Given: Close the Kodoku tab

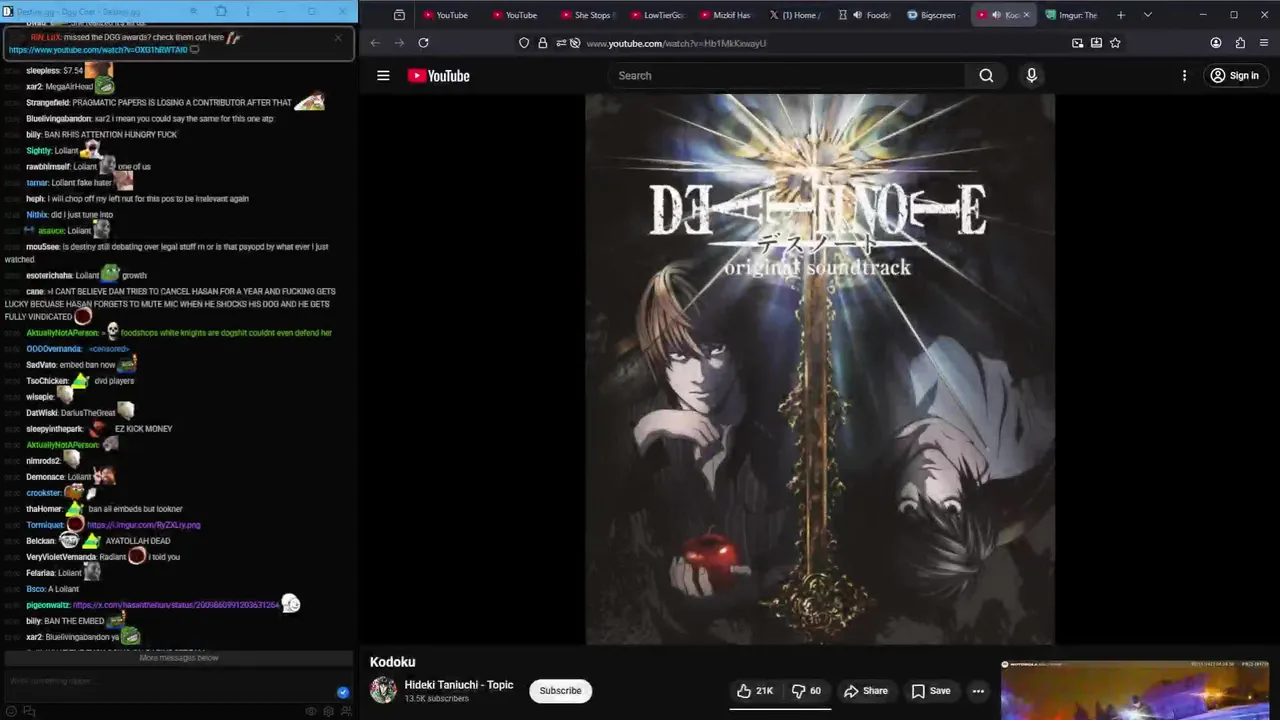Looking at the screenshot, I should [x=1026, y=15].
